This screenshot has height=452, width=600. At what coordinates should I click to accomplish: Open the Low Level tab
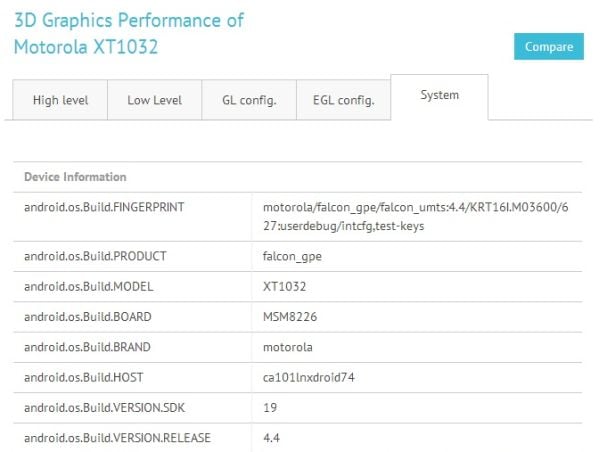tap(155, 100)
